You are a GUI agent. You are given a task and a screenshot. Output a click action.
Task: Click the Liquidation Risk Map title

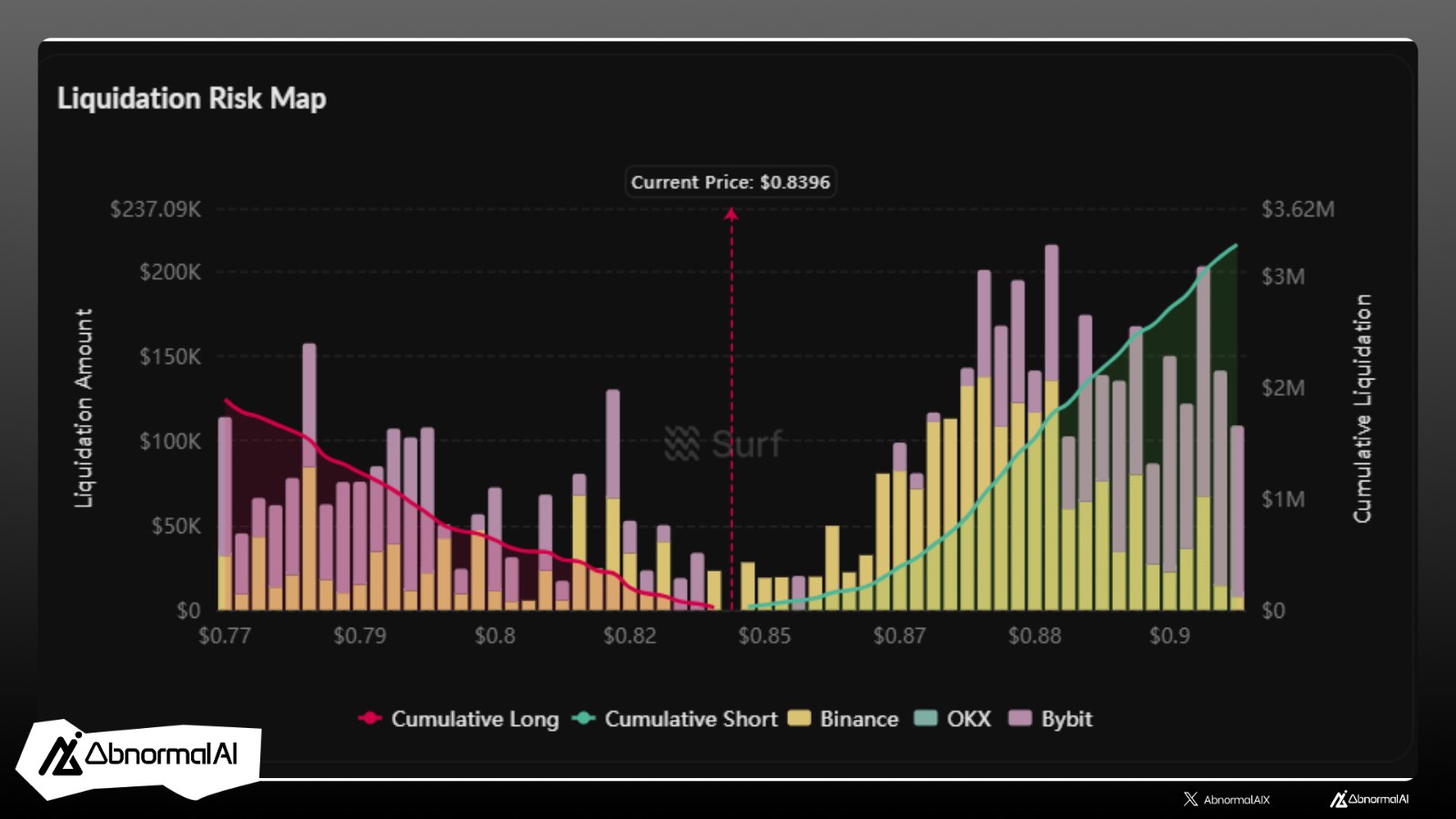[x=191, y=98]
